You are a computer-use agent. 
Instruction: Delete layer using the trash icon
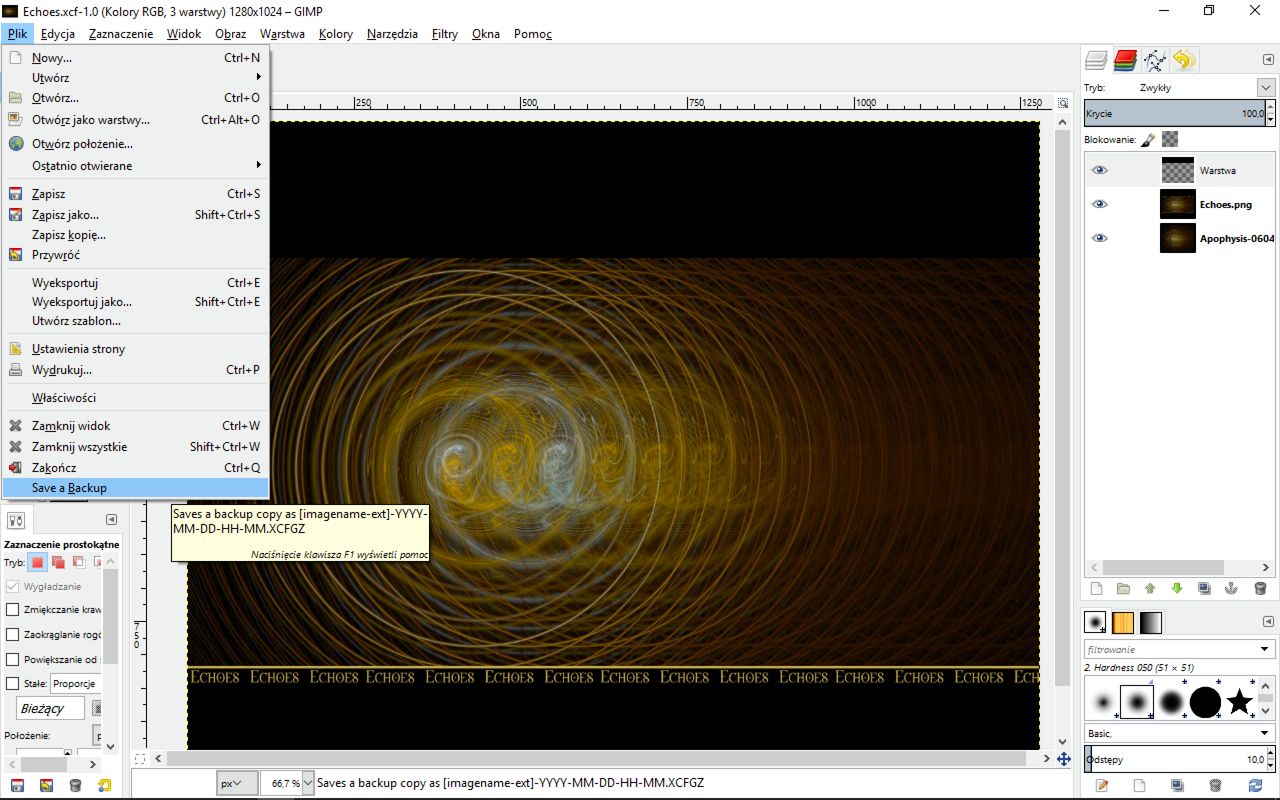(x=1260, y=589)
